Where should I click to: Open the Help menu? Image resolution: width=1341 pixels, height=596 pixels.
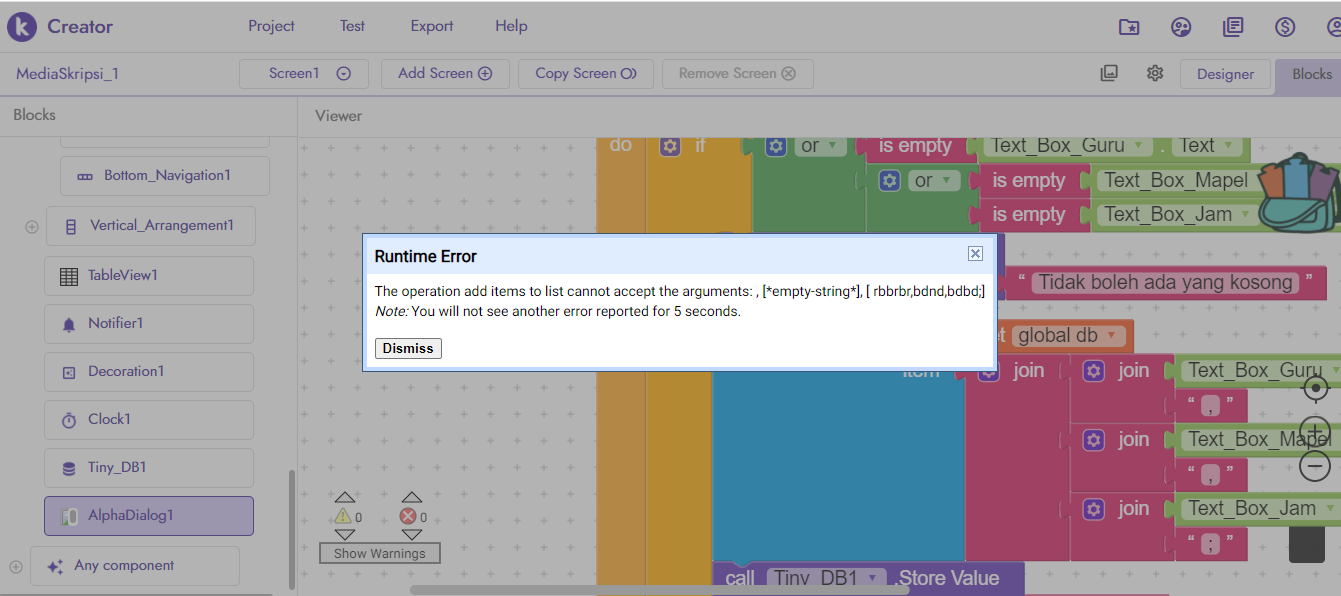point(511,26)
